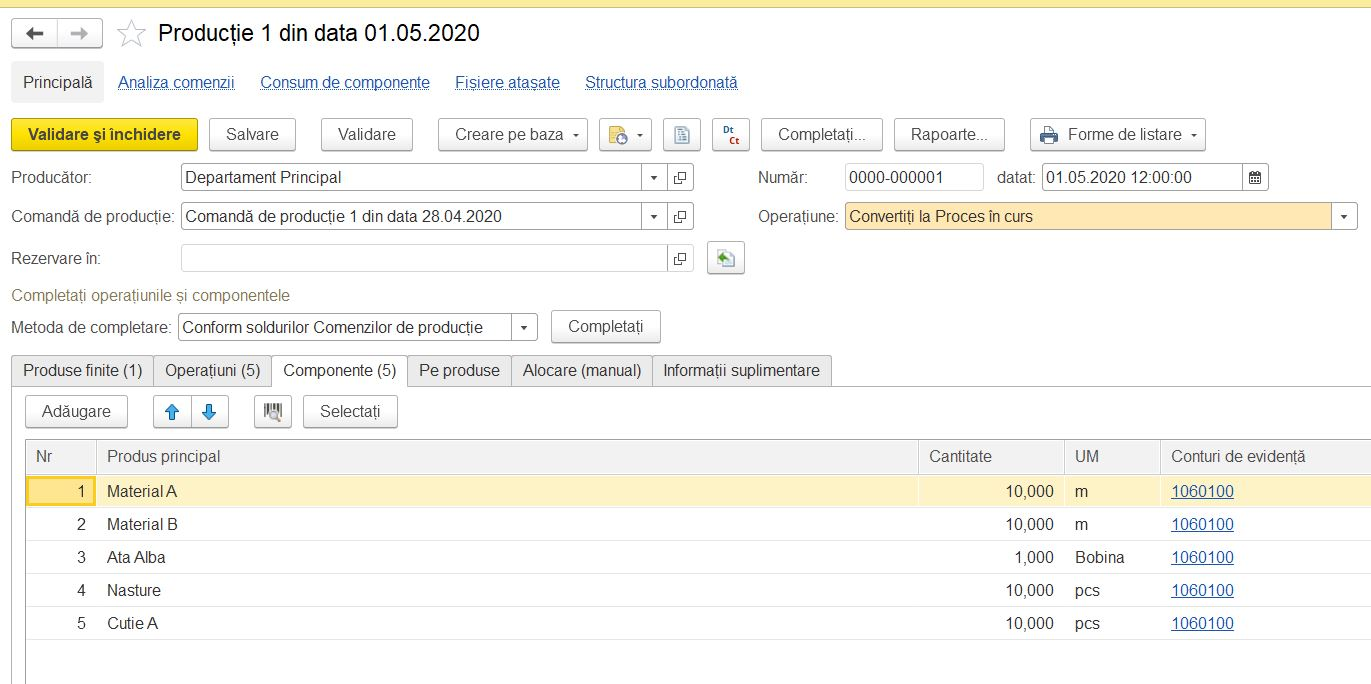Switch to Operațiuni (5) tab
The width and height of the screenshot is (1371, 684).
[212, 370]
